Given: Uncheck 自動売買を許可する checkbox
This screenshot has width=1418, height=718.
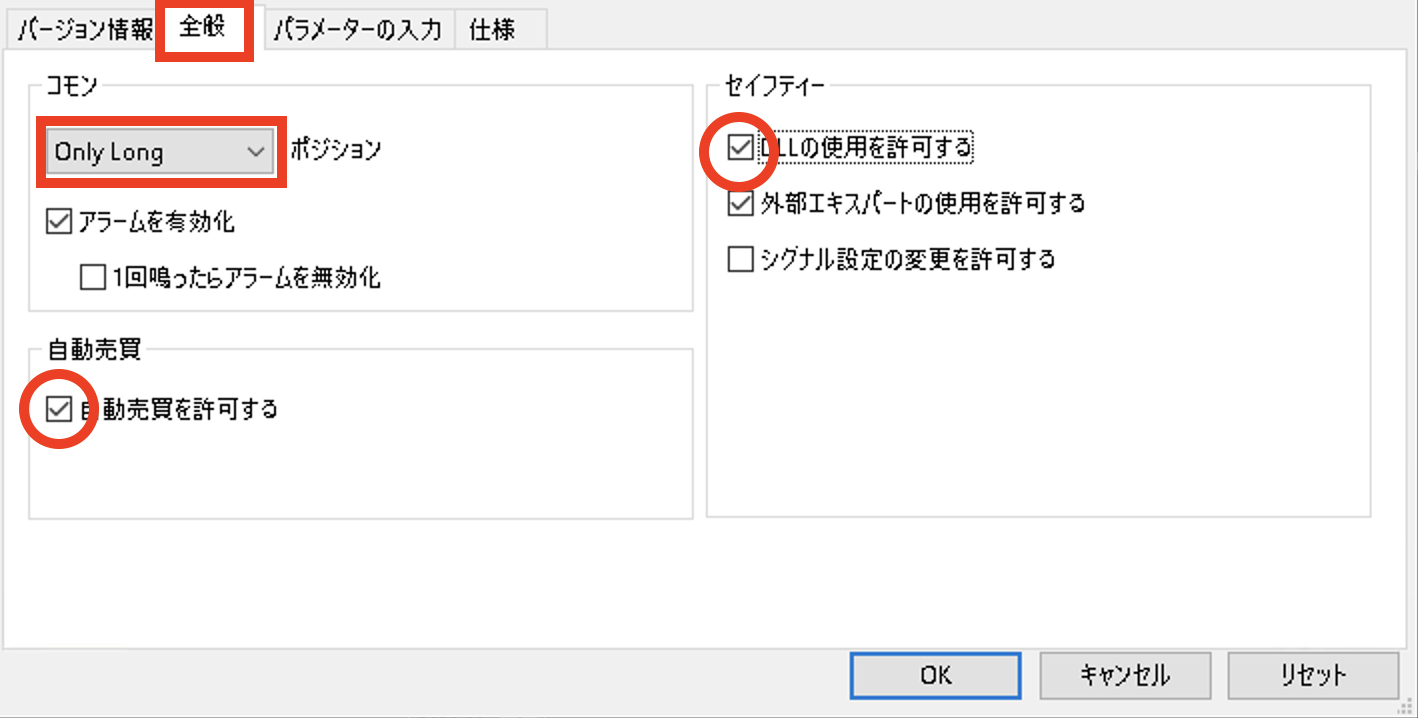Looking at the screenshot, I should tap(60, 408).
